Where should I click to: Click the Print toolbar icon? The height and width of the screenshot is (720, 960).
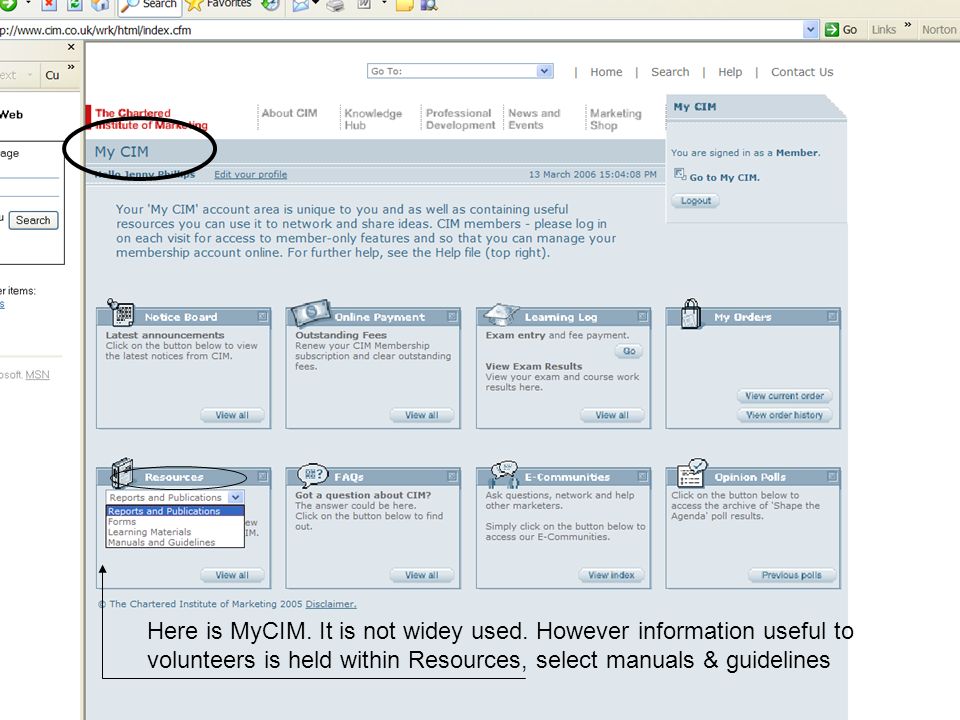tap(335, 6)
